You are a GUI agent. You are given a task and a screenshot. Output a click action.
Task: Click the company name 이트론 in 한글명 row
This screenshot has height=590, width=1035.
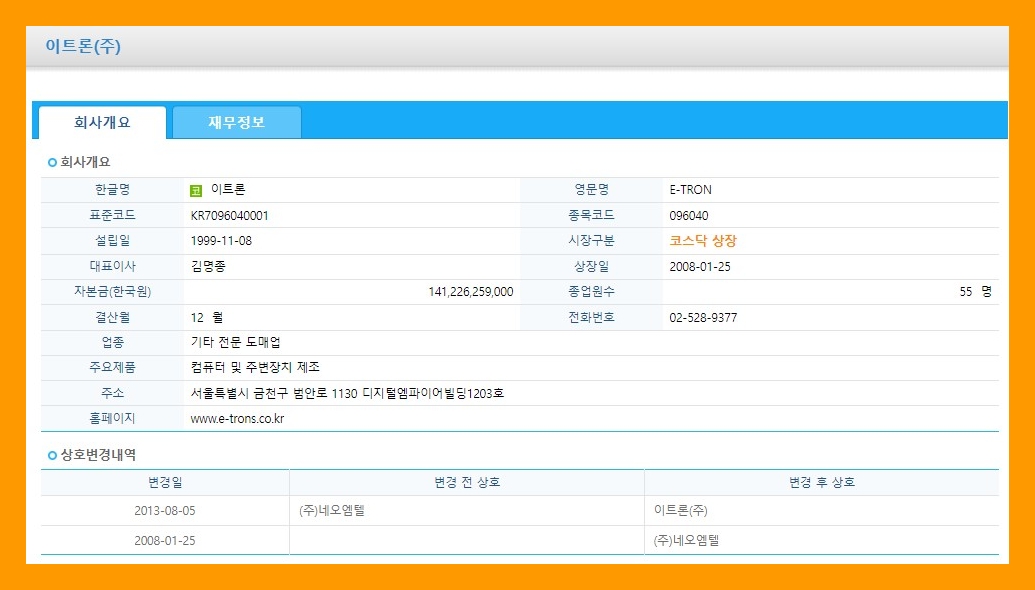(228, 190)
